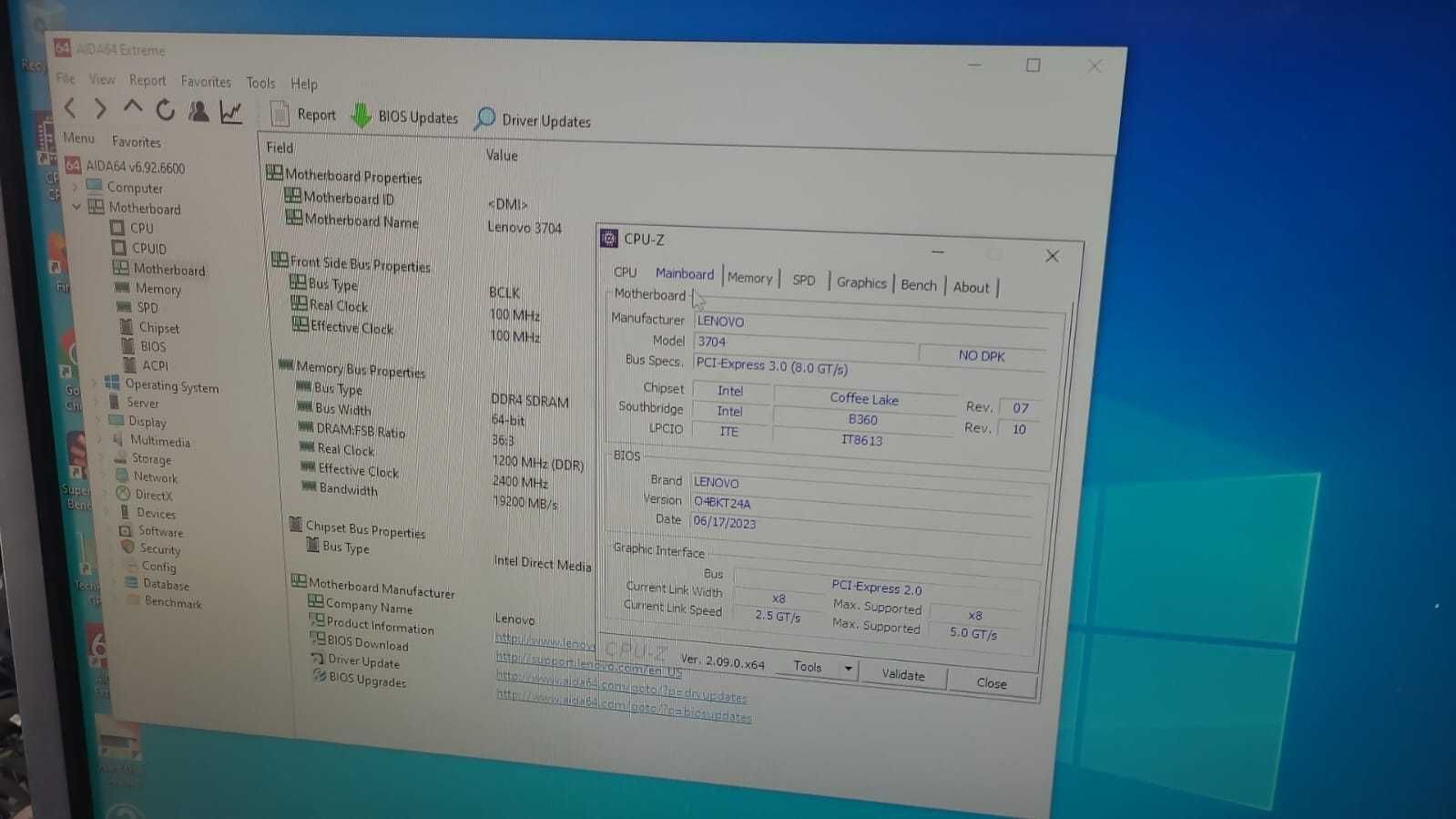Refresh the AIDA64 page
Viewport: 1456px width, 819px height.
pyautogui.click(x=165, y=110)
